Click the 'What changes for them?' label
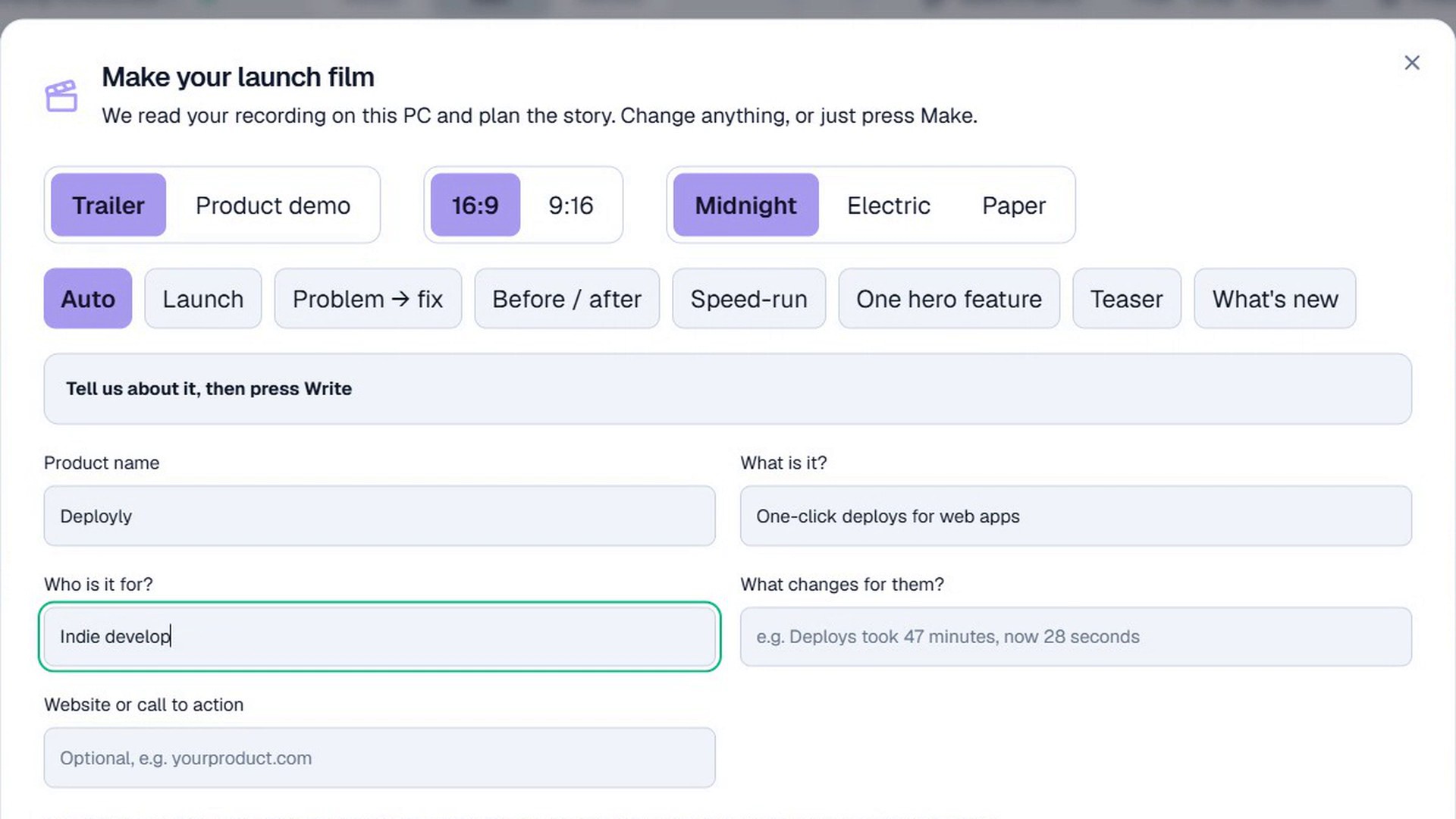 tap(843, 584)
